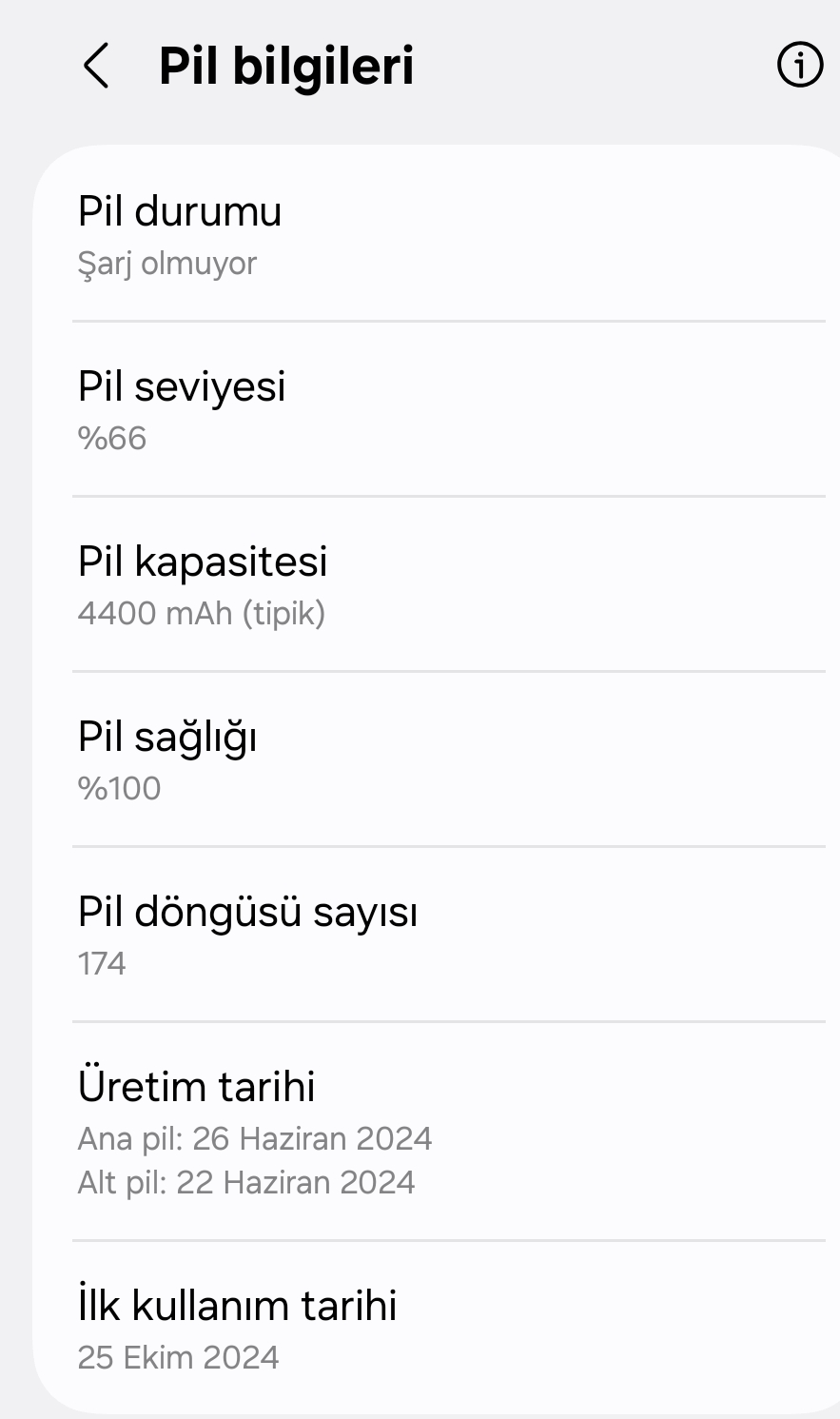Viewport: 840px width, 1419px height.
Task: Open the info icon in header
Action: click(x=800, y=66)
